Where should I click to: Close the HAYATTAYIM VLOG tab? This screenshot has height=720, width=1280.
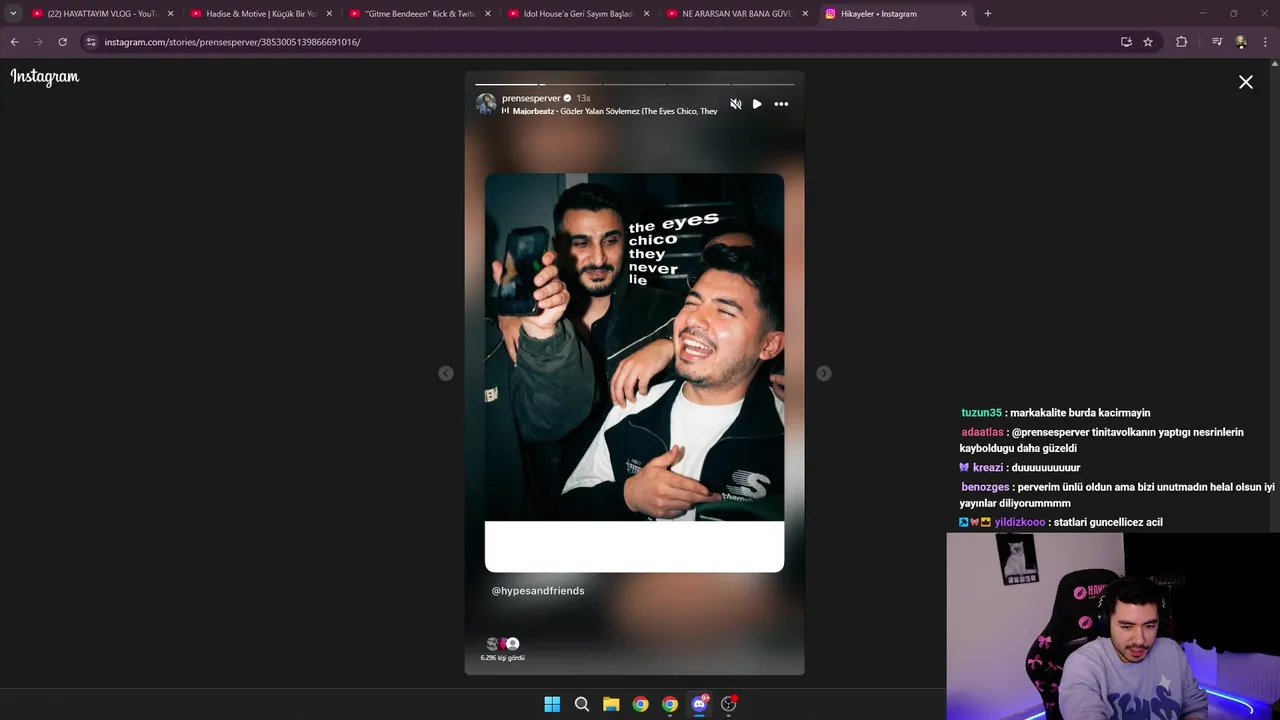click(170, 14)
